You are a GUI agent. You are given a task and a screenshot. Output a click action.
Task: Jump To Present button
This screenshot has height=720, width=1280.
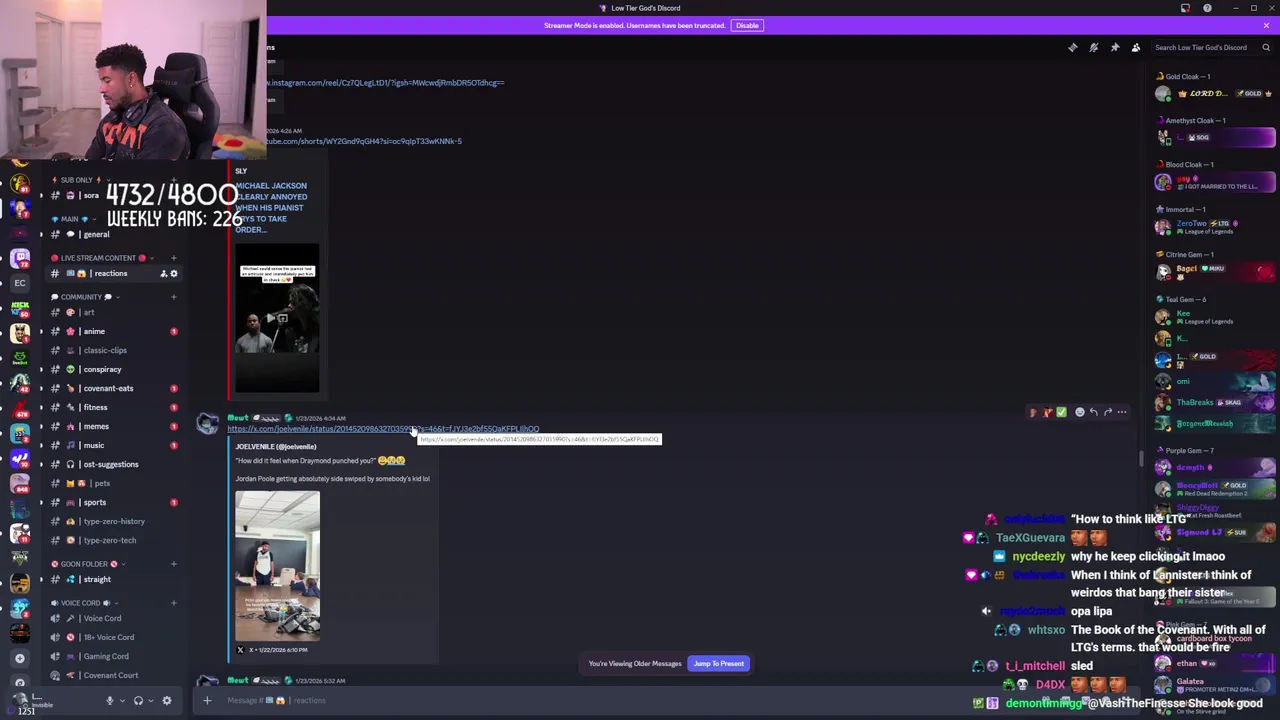click(x=719, y=664)
